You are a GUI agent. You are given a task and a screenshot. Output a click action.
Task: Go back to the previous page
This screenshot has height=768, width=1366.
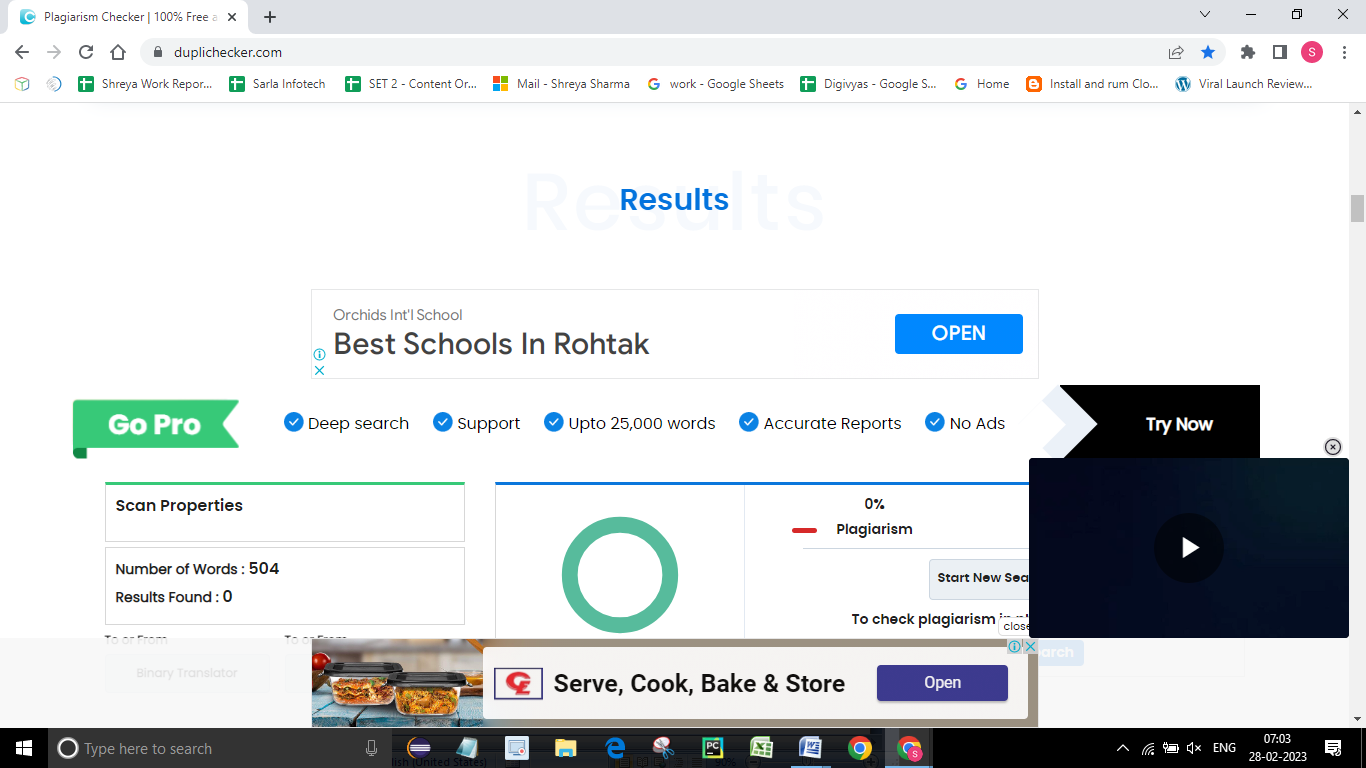coord(22,52)
